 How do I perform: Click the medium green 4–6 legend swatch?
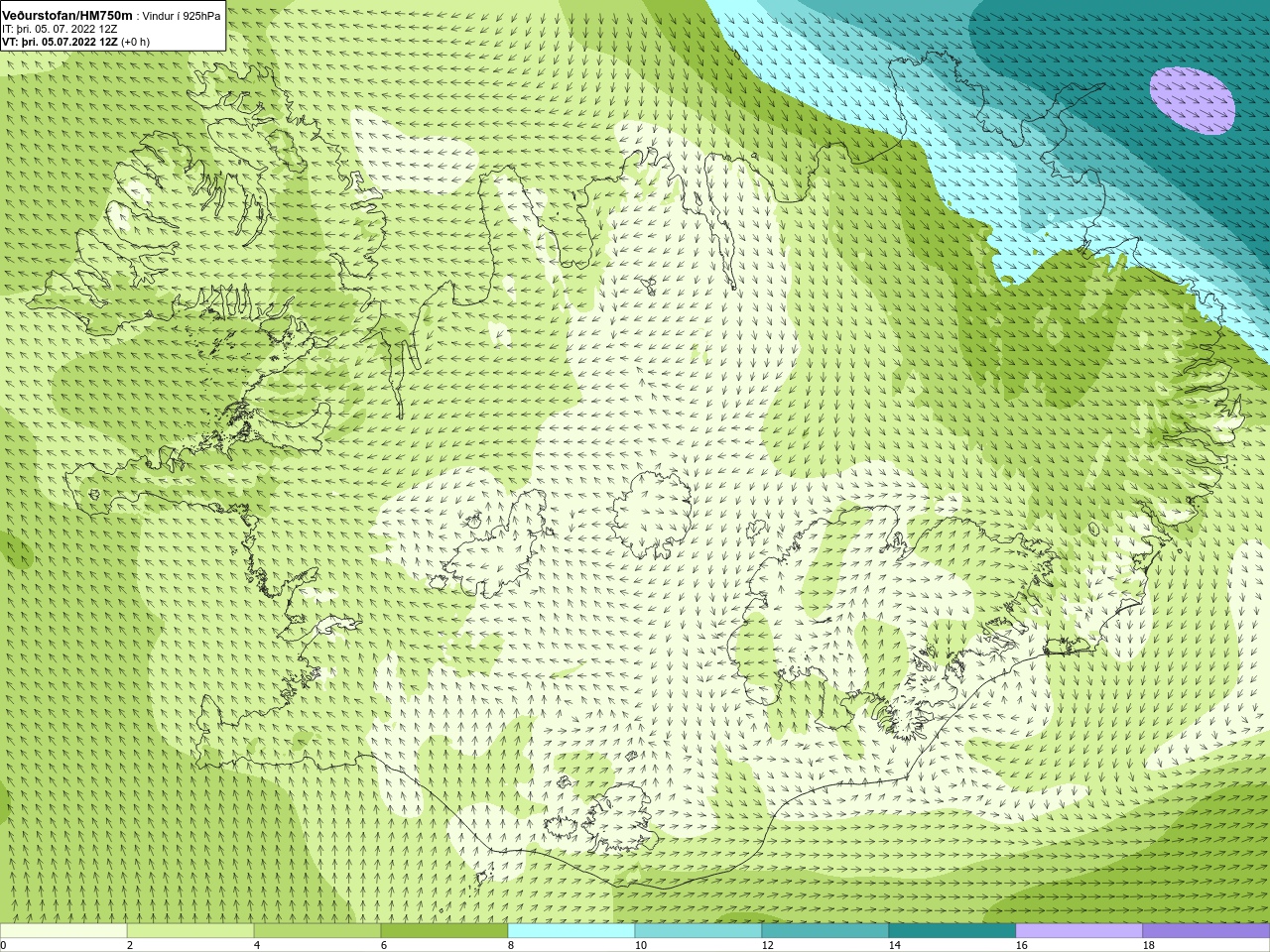[317, 931]
